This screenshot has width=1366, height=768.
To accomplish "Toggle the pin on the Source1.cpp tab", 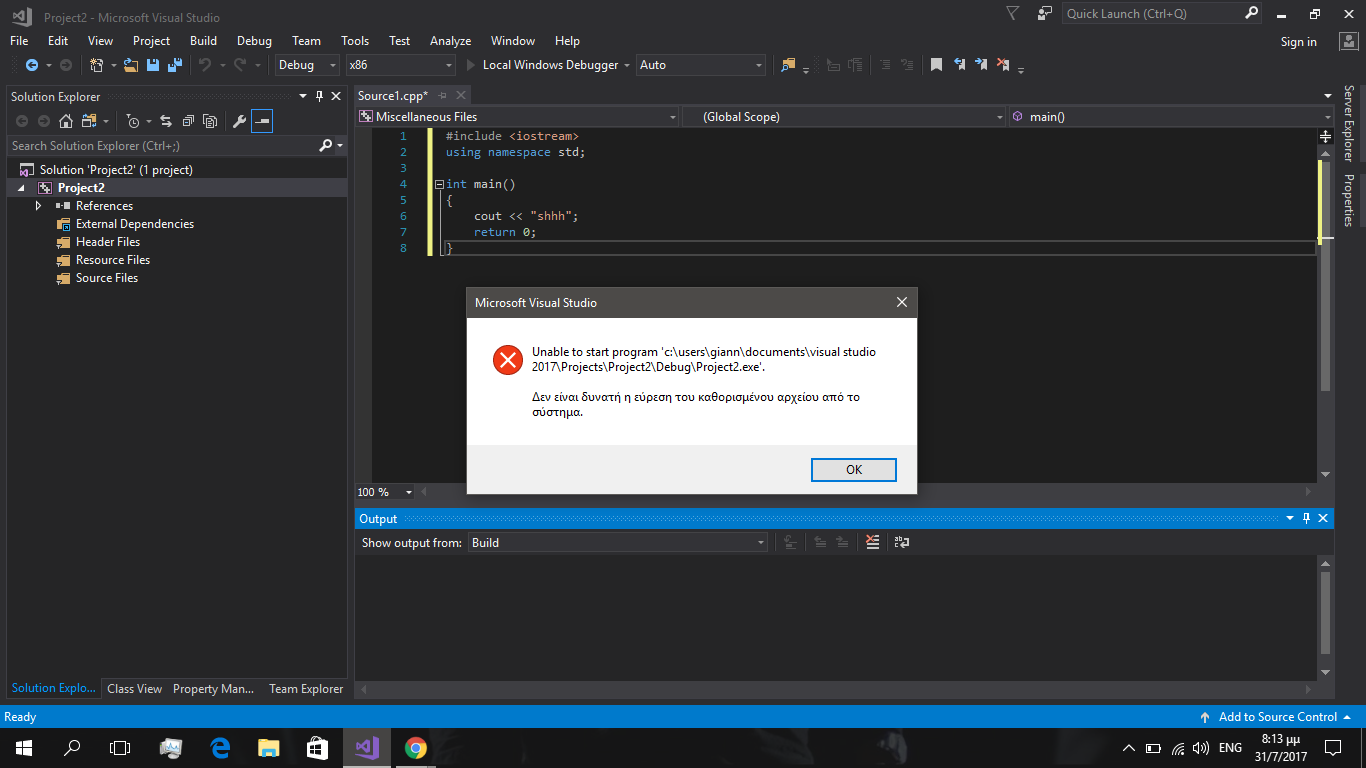I will click(x=442, y=96).
